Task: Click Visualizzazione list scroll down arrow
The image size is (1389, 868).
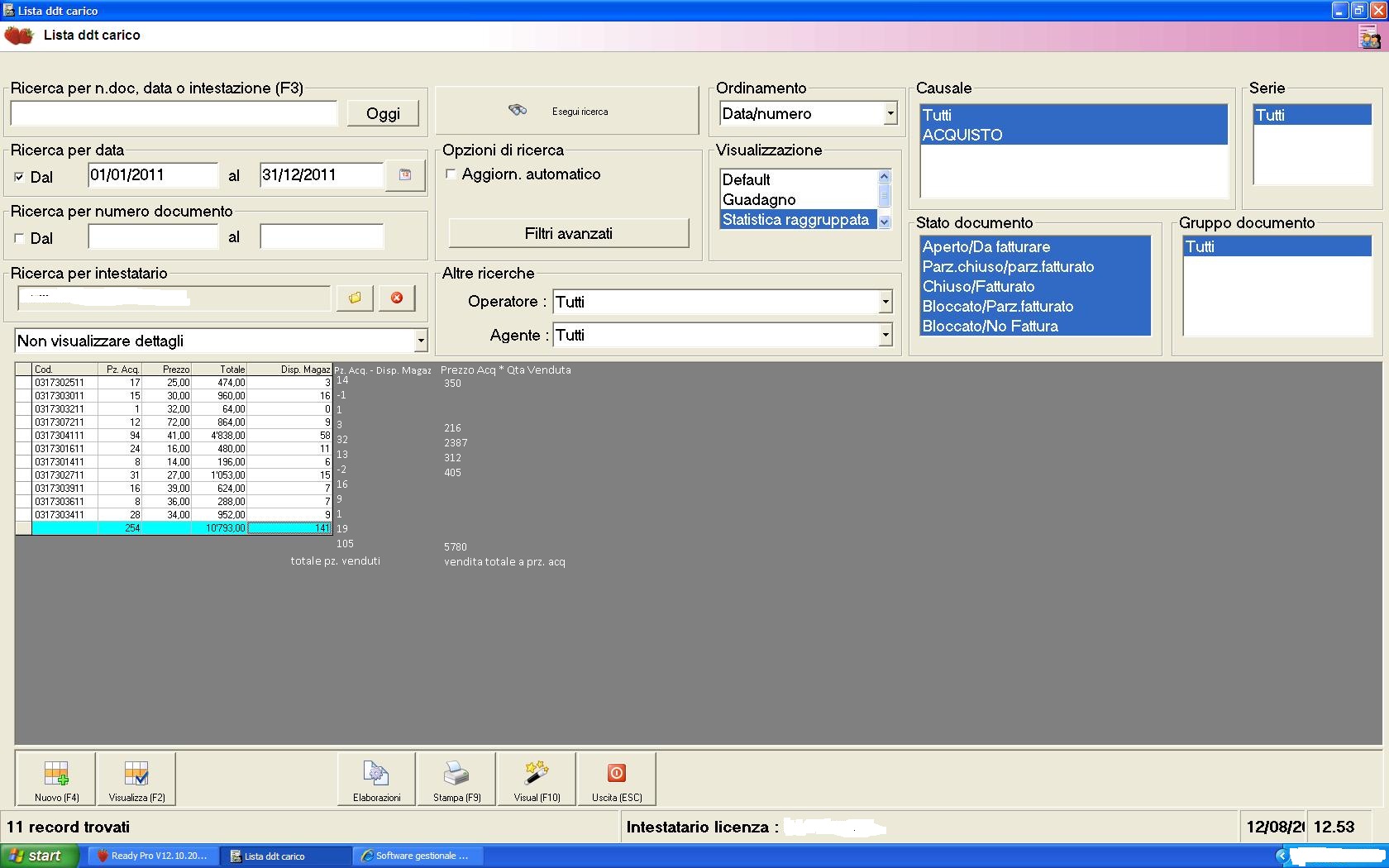Action: pyautogui.click(x=884, y=222)
